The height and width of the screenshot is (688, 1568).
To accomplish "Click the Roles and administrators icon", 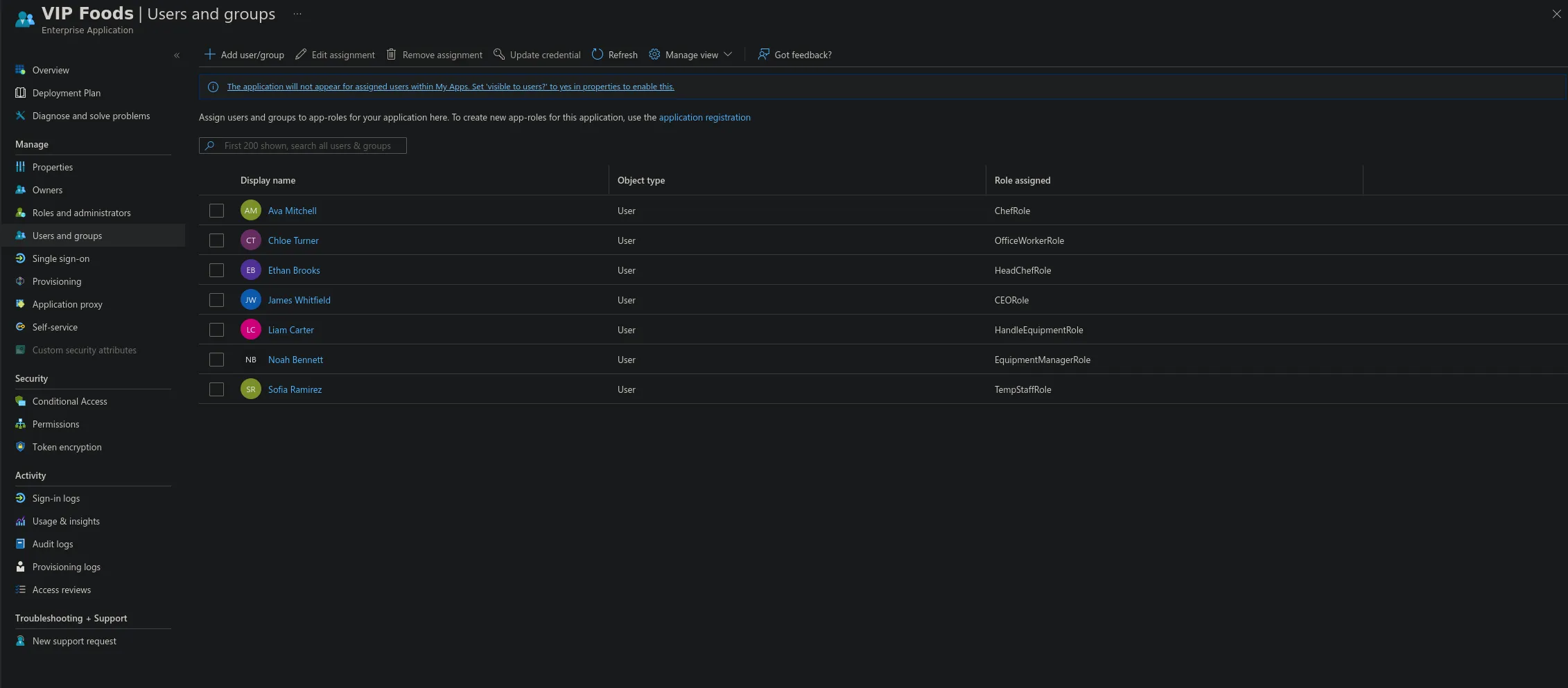I will coord(20,213).
